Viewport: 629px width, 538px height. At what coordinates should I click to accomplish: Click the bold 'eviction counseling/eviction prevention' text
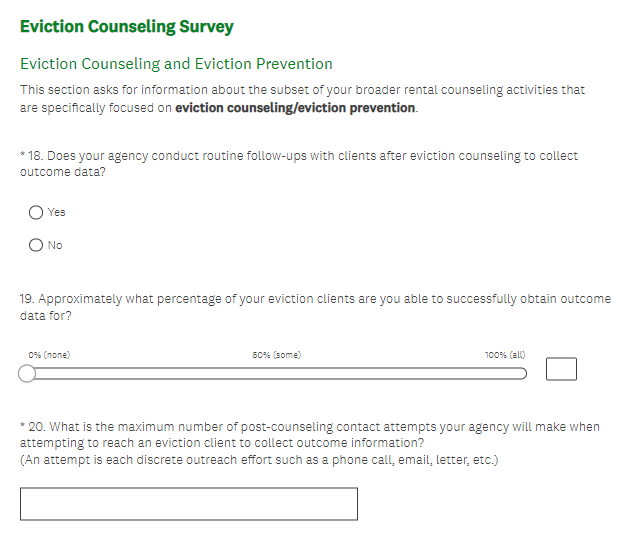(x=295, y=108)
